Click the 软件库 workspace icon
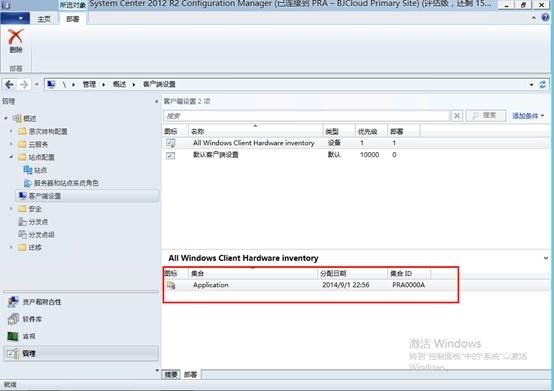Viewport: 554px width, 391px height. point(13,319)
